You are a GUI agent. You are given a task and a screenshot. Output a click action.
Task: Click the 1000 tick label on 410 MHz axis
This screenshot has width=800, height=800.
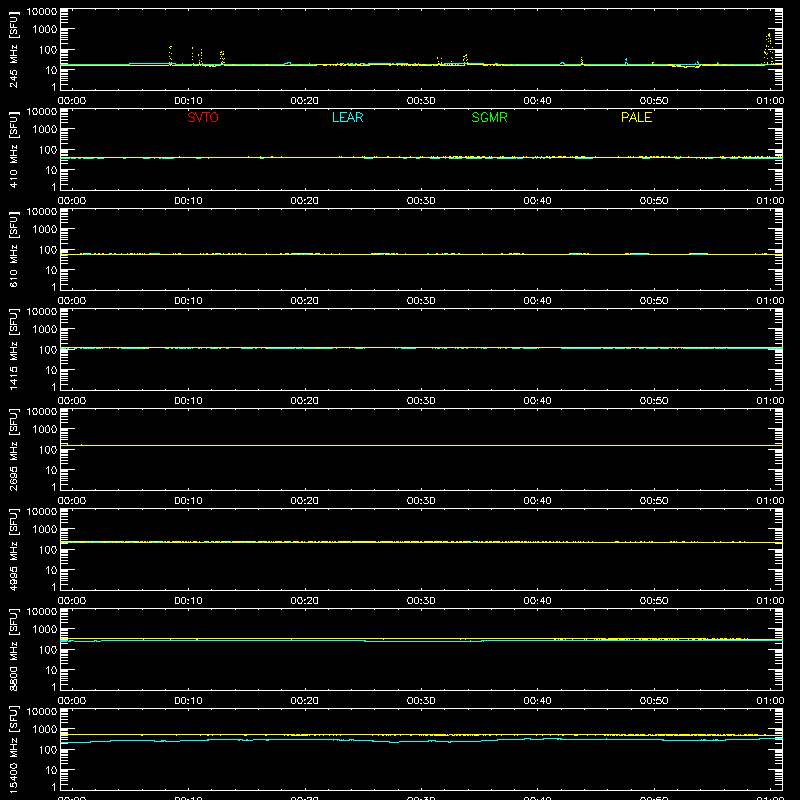(x=45, y=130)
